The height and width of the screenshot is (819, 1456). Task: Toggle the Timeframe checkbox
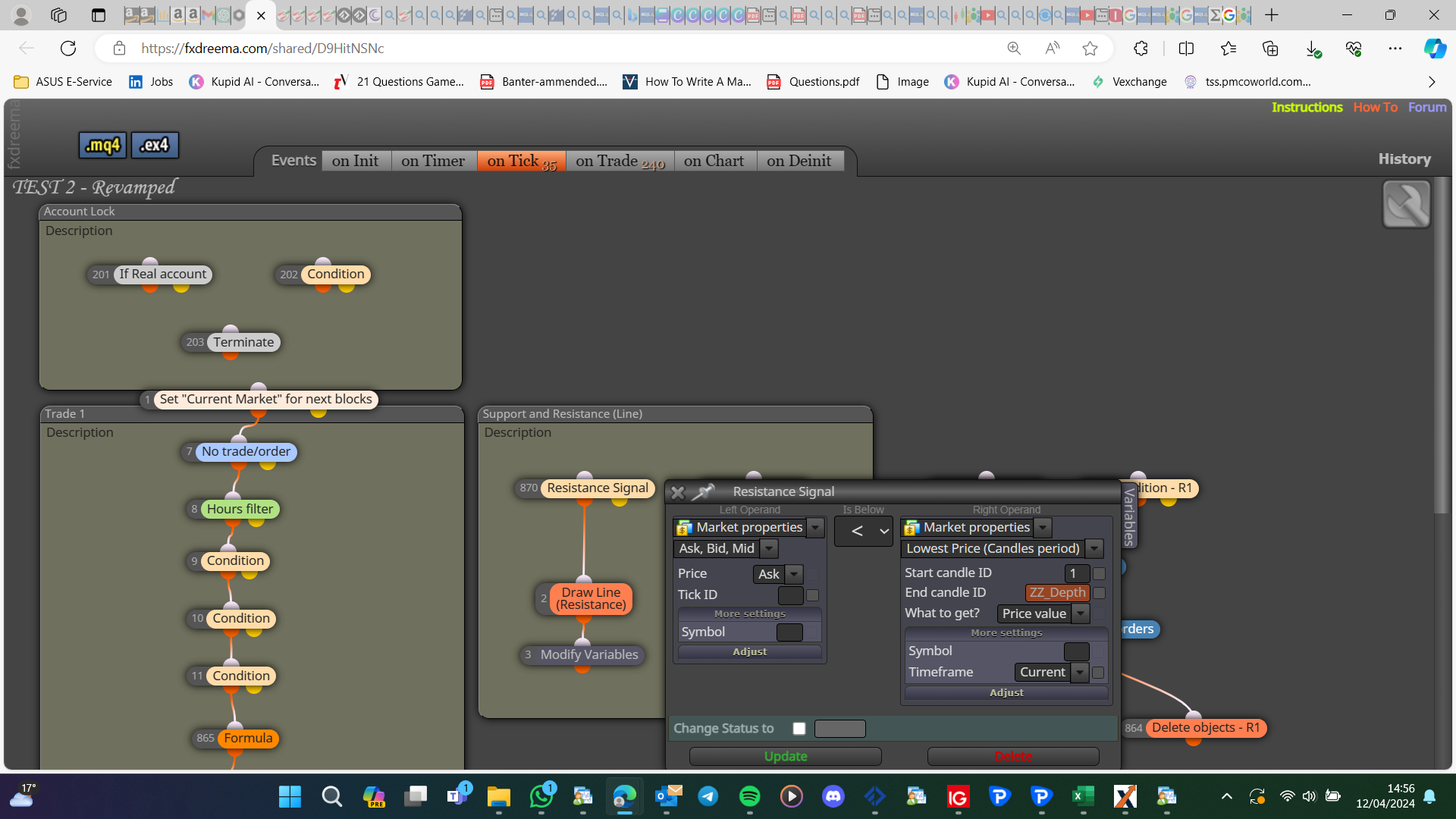[1098, 673]
